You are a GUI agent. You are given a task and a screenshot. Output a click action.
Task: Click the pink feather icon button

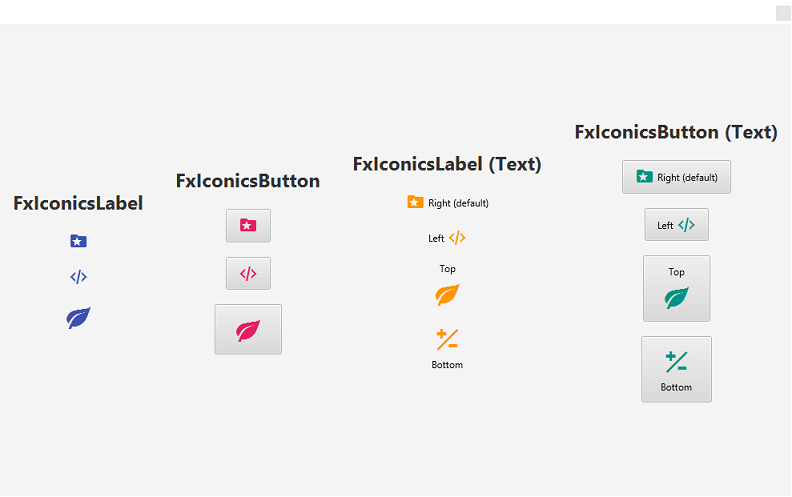(248, 329)
